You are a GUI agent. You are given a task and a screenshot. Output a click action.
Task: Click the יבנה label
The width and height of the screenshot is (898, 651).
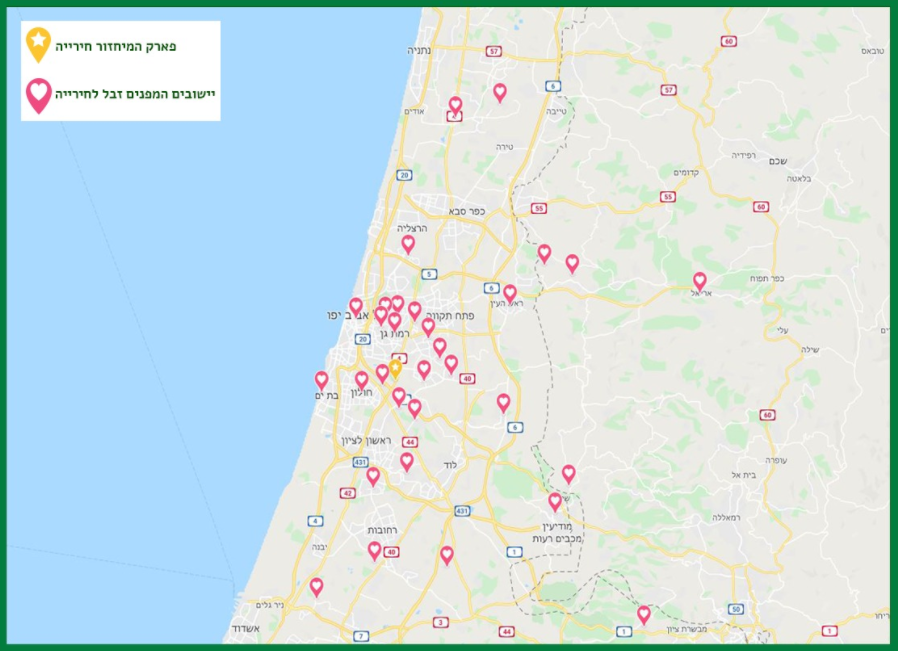[x=319, y=547]
